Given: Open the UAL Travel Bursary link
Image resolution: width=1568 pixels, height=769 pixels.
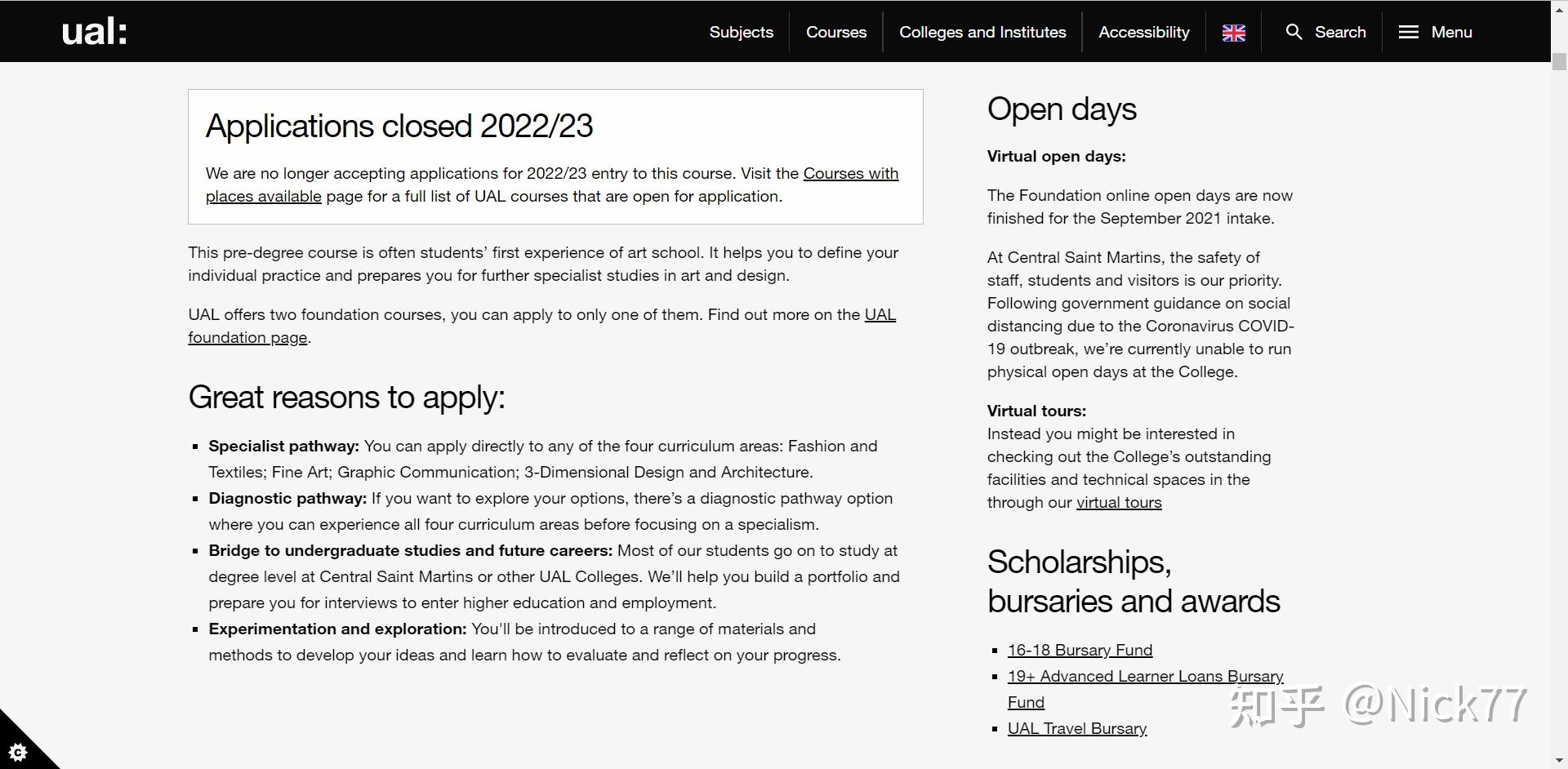Looking at the screenshot, I should 1076,728.
